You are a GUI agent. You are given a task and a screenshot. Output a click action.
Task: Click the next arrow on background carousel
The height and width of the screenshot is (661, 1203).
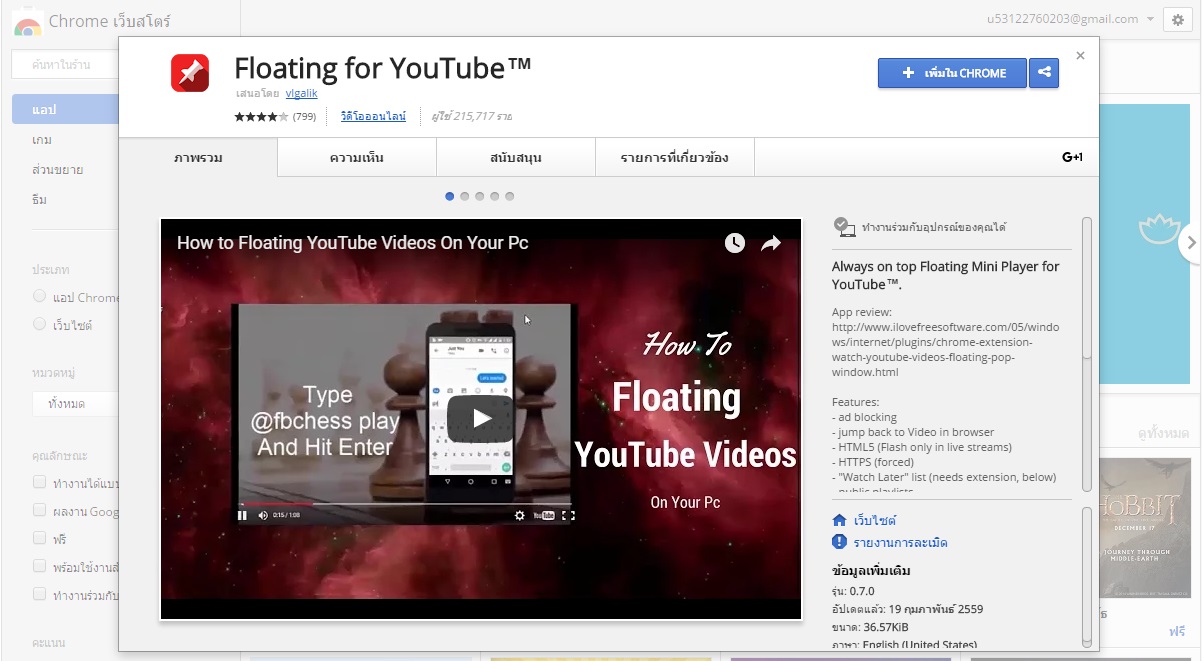1191,242
